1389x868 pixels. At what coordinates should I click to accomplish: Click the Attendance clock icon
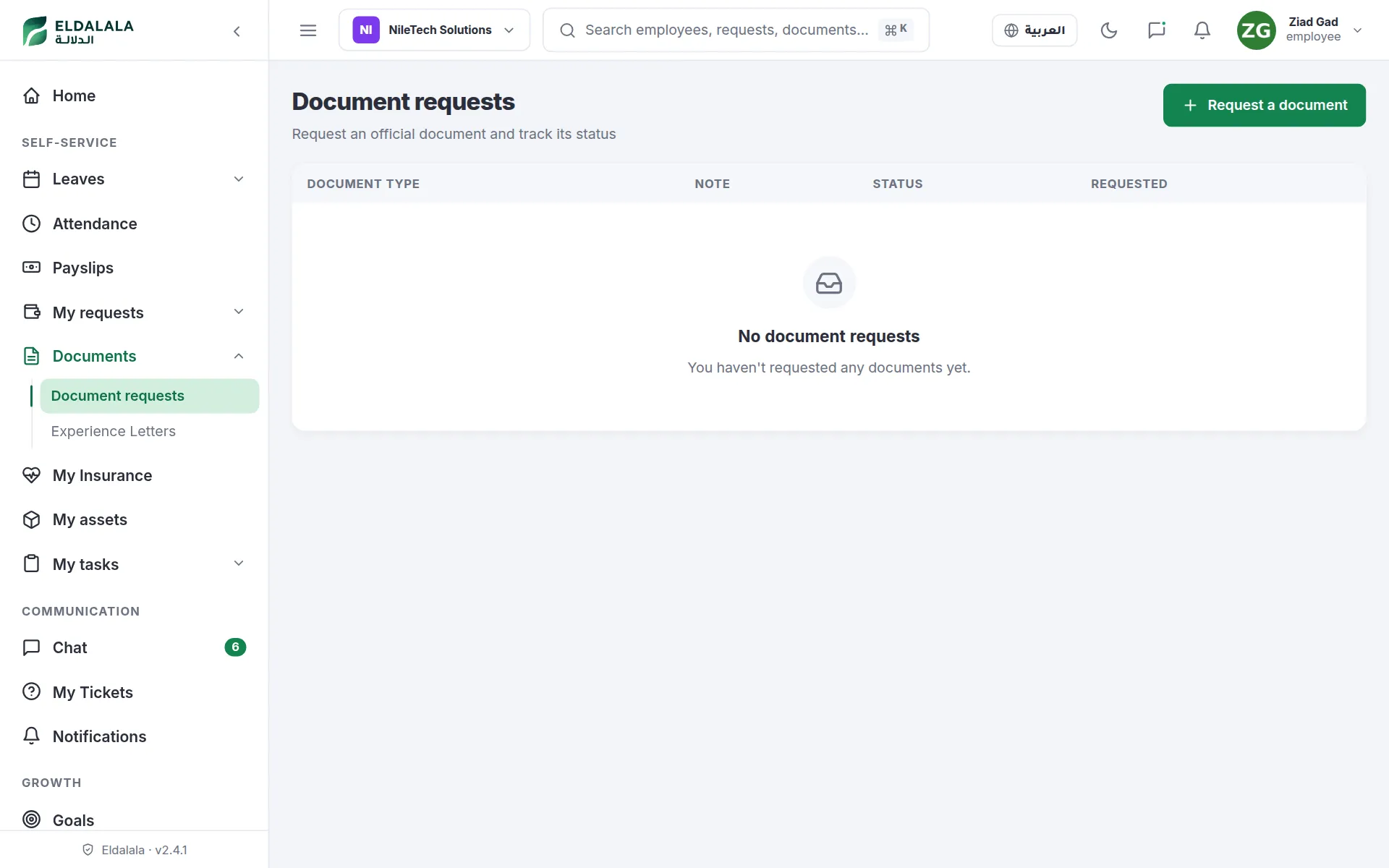pyautogui.click(x=31, y=224)
